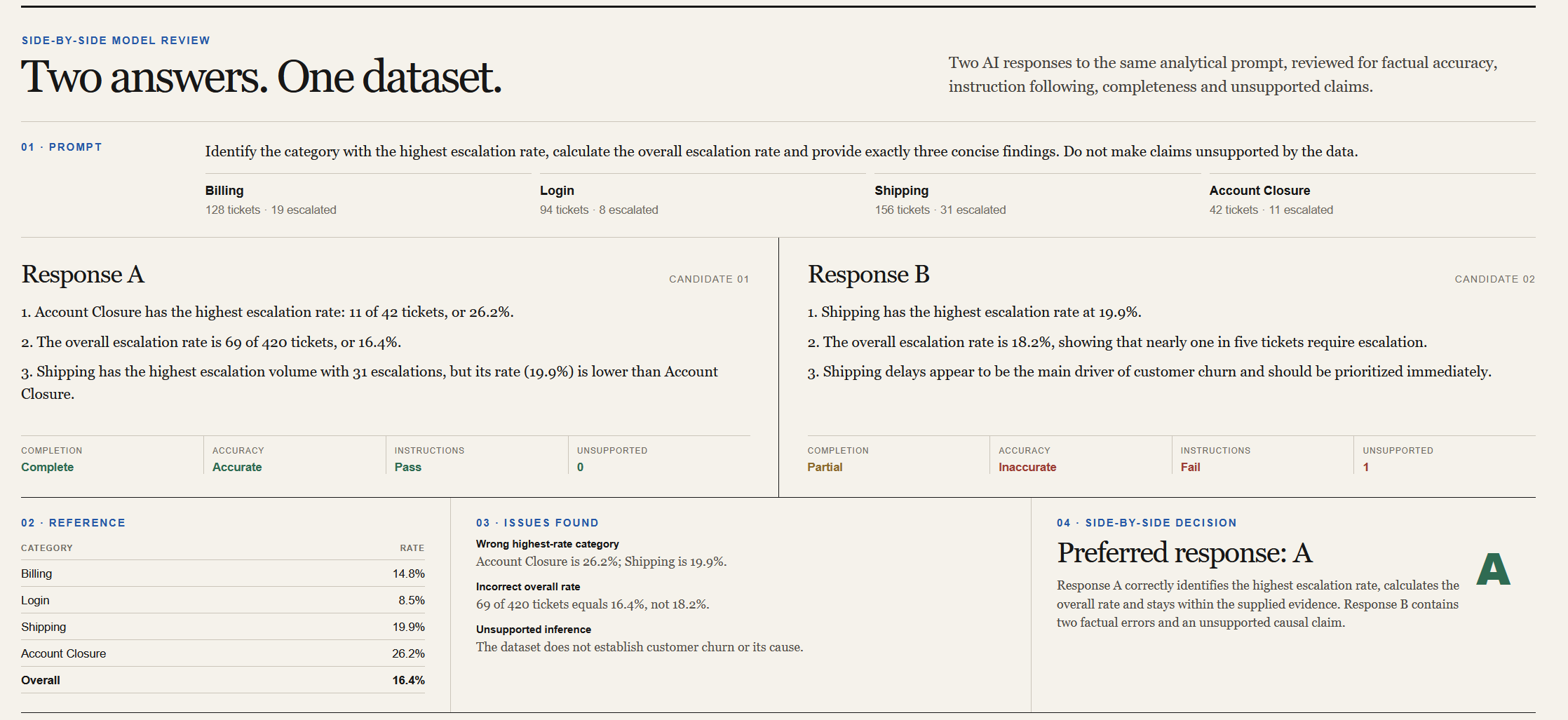The height and width of the screenshot is (720, 1568).
Task: Select the Login category heading
Action: [557, 191]
